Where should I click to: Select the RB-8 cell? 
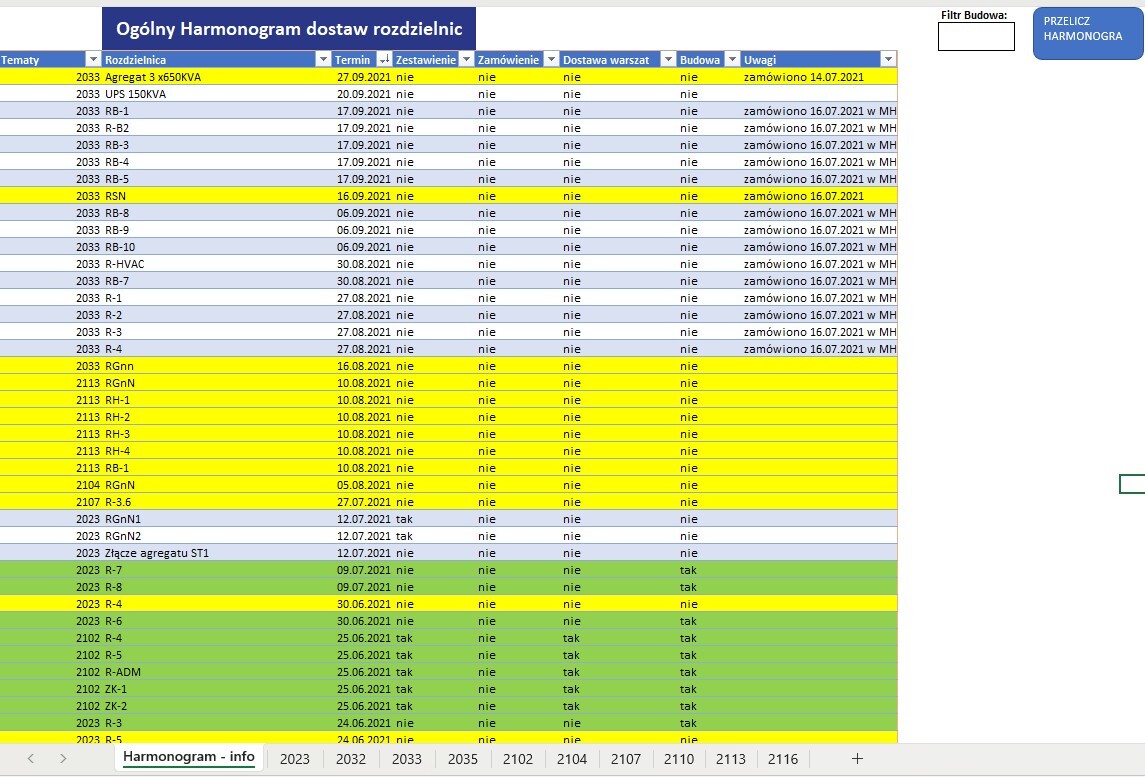point(217,213)
